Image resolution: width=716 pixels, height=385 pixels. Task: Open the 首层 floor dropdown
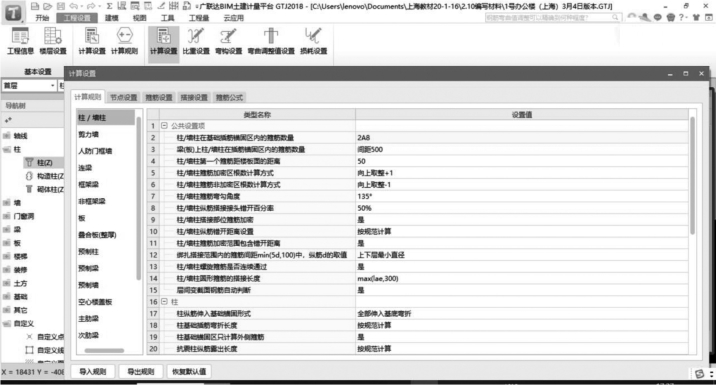click(29, 85)
